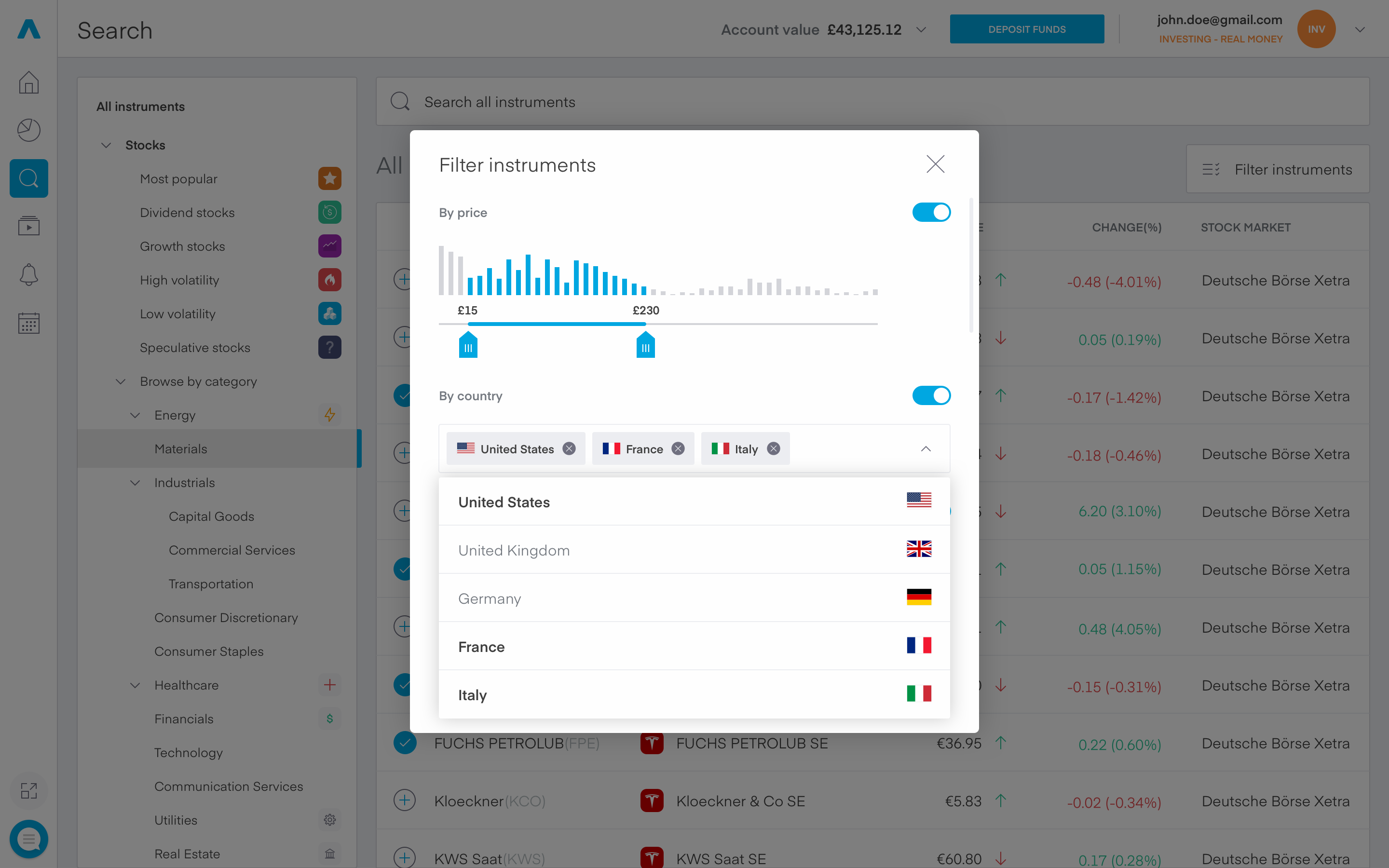Image resolution: width=1389 pixels, height=868 pixels.
Task: Open the user profile dropdown arrow
Action: (x=1360, y=29)
